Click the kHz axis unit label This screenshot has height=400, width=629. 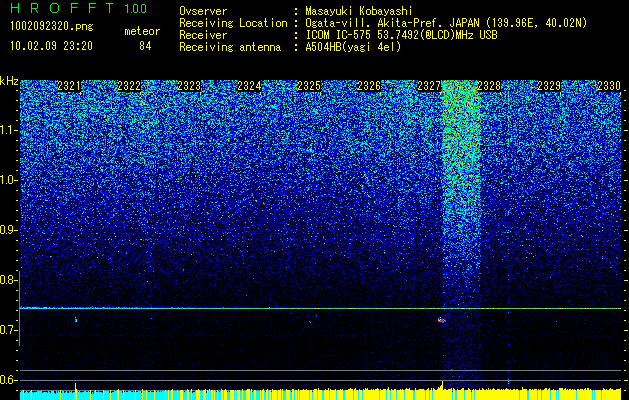9,81
